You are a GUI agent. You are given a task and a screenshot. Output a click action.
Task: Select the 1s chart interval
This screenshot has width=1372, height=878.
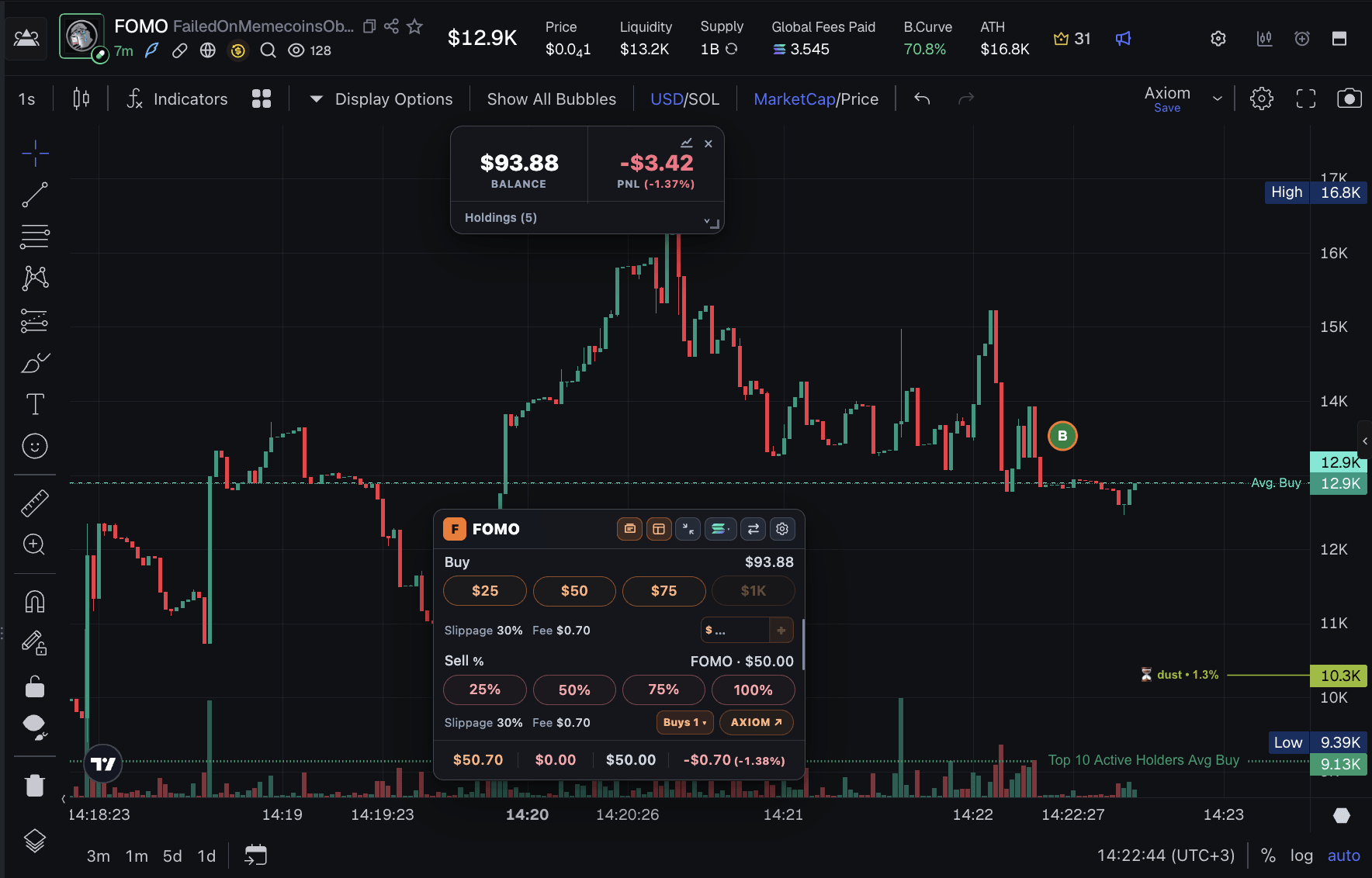(27, 99)
